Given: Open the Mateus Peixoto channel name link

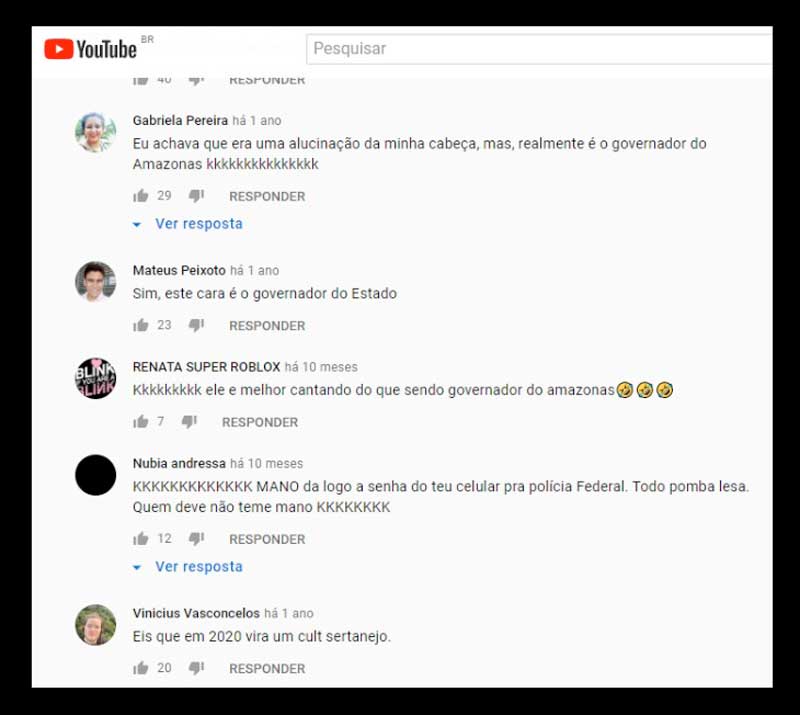Looking at the screenshot, I should coord(179,270).
